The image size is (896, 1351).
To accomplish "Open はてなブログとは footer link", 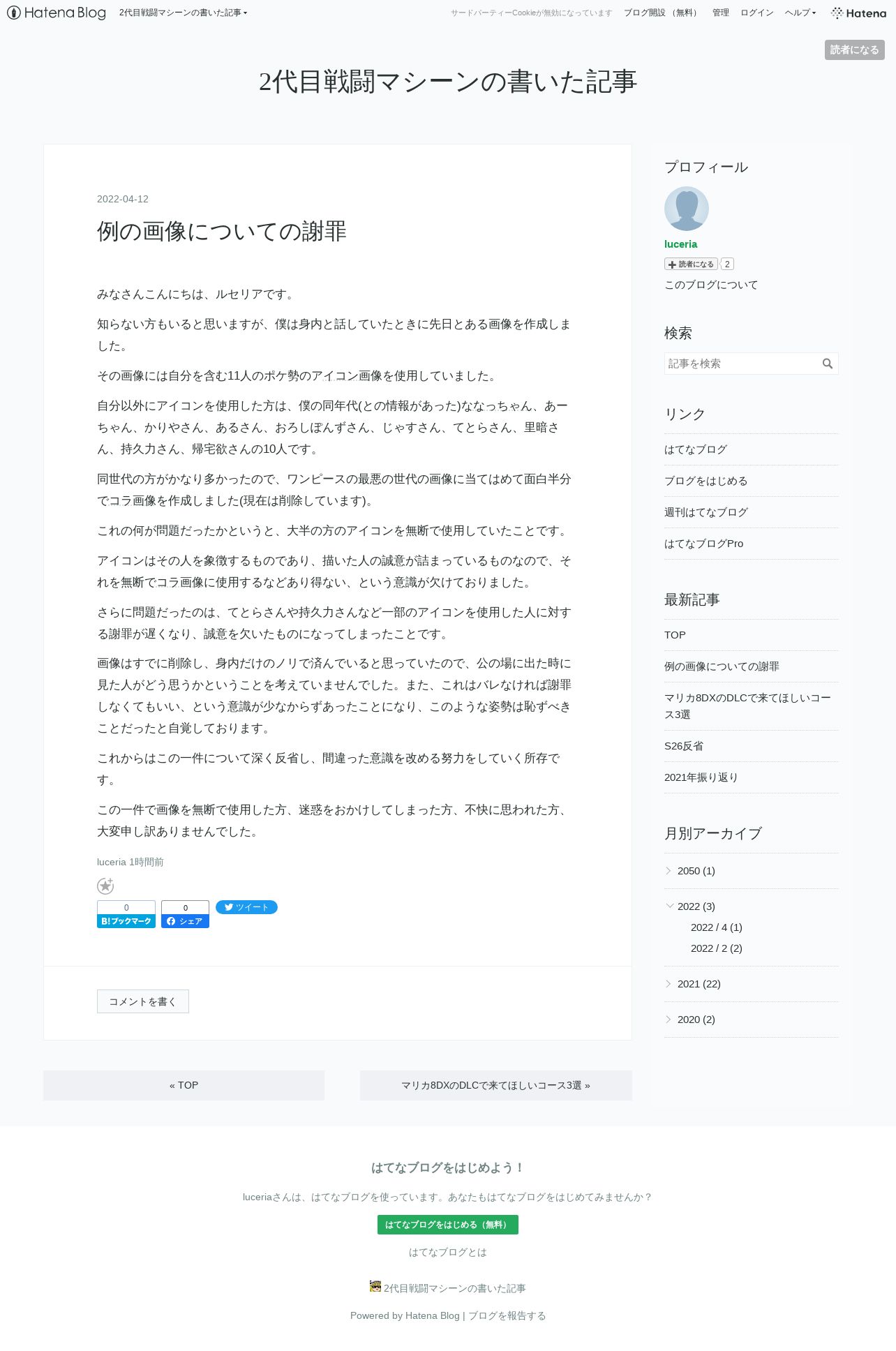I will [448, 1253].
